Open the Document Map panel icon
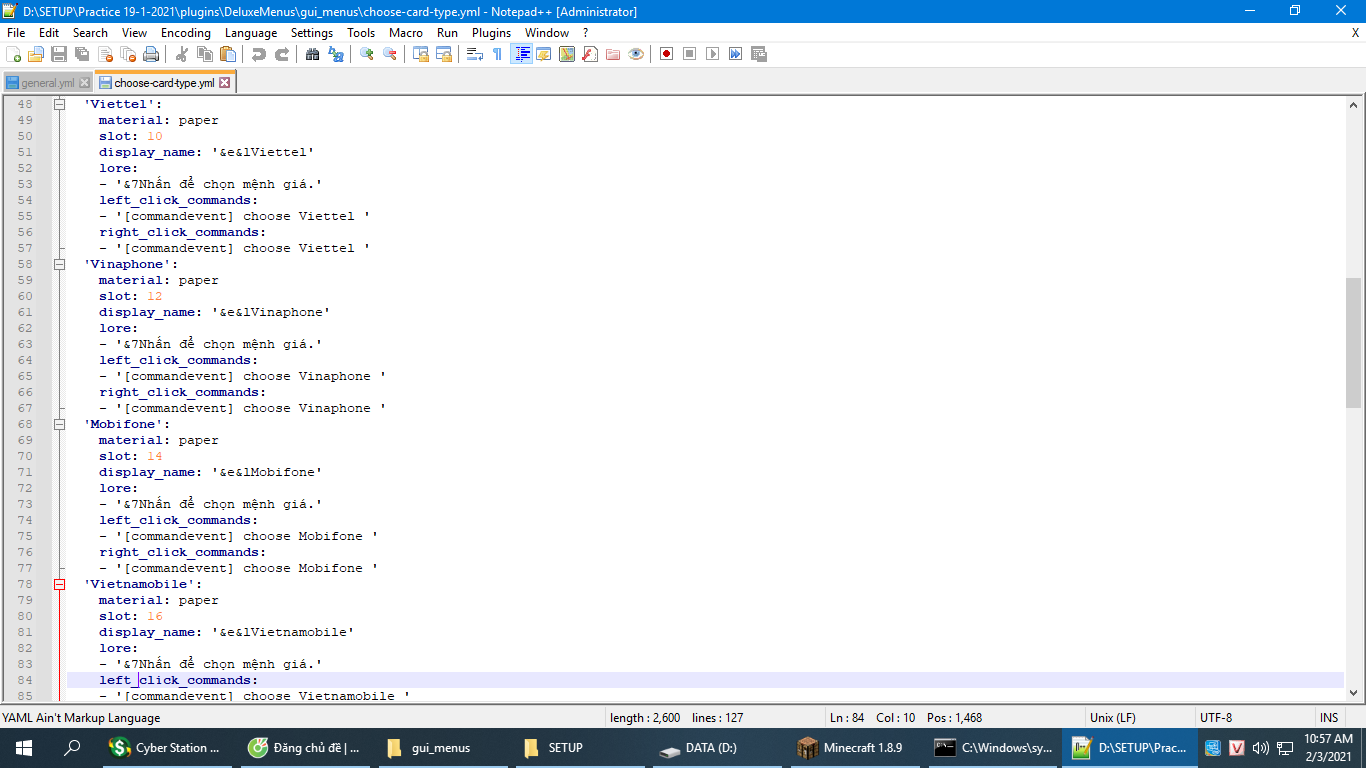Image resolution: width=1366 pixels, height=768 pixels. 567,54
